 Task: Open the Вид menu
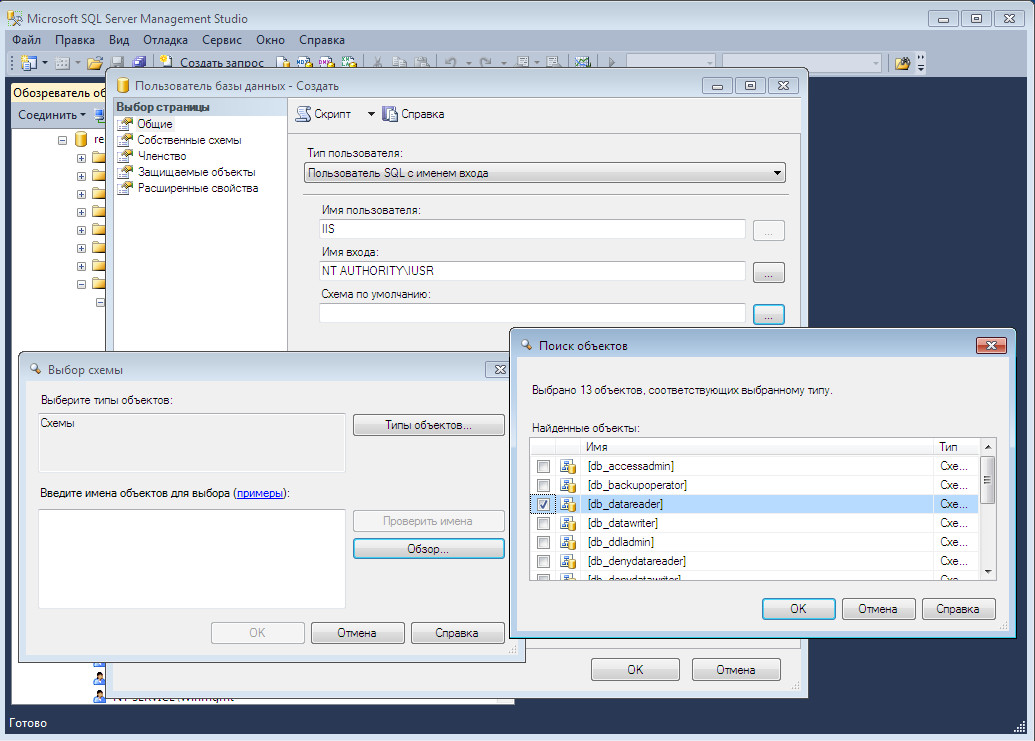119,40
